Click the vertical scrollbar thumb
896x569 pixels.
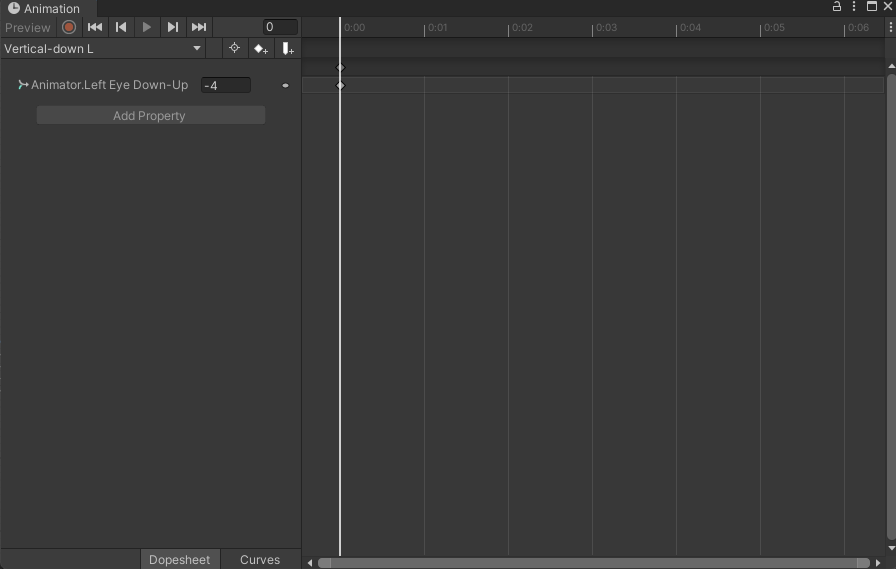point(891,307)
